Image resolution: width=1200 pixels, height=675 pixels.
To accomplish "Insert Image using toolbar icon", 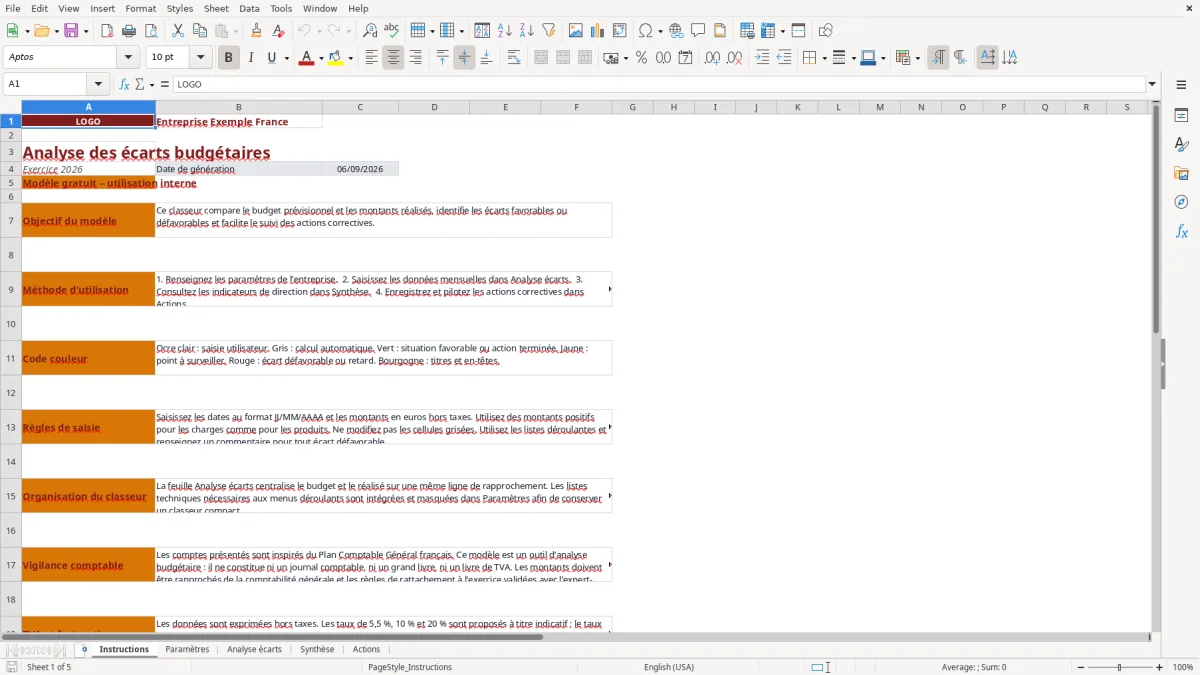I will tap(576, 31).
